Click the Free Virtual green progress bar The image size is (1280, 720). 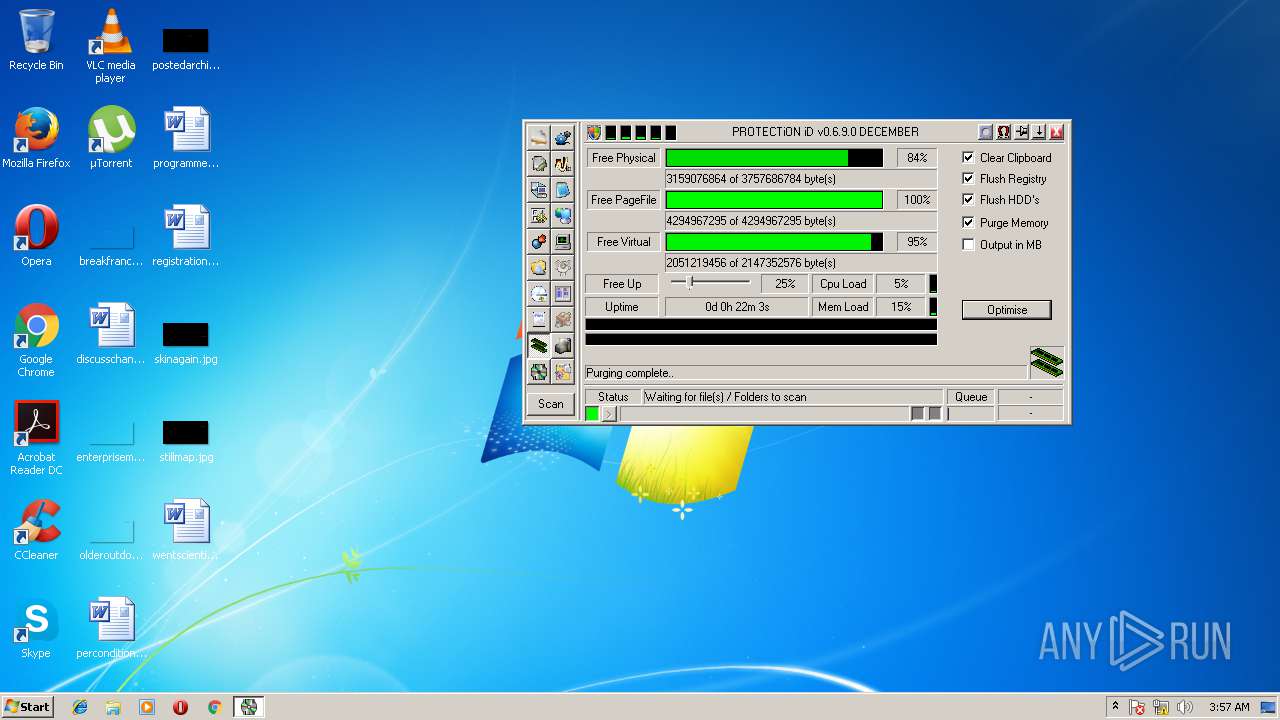(774, 242)
